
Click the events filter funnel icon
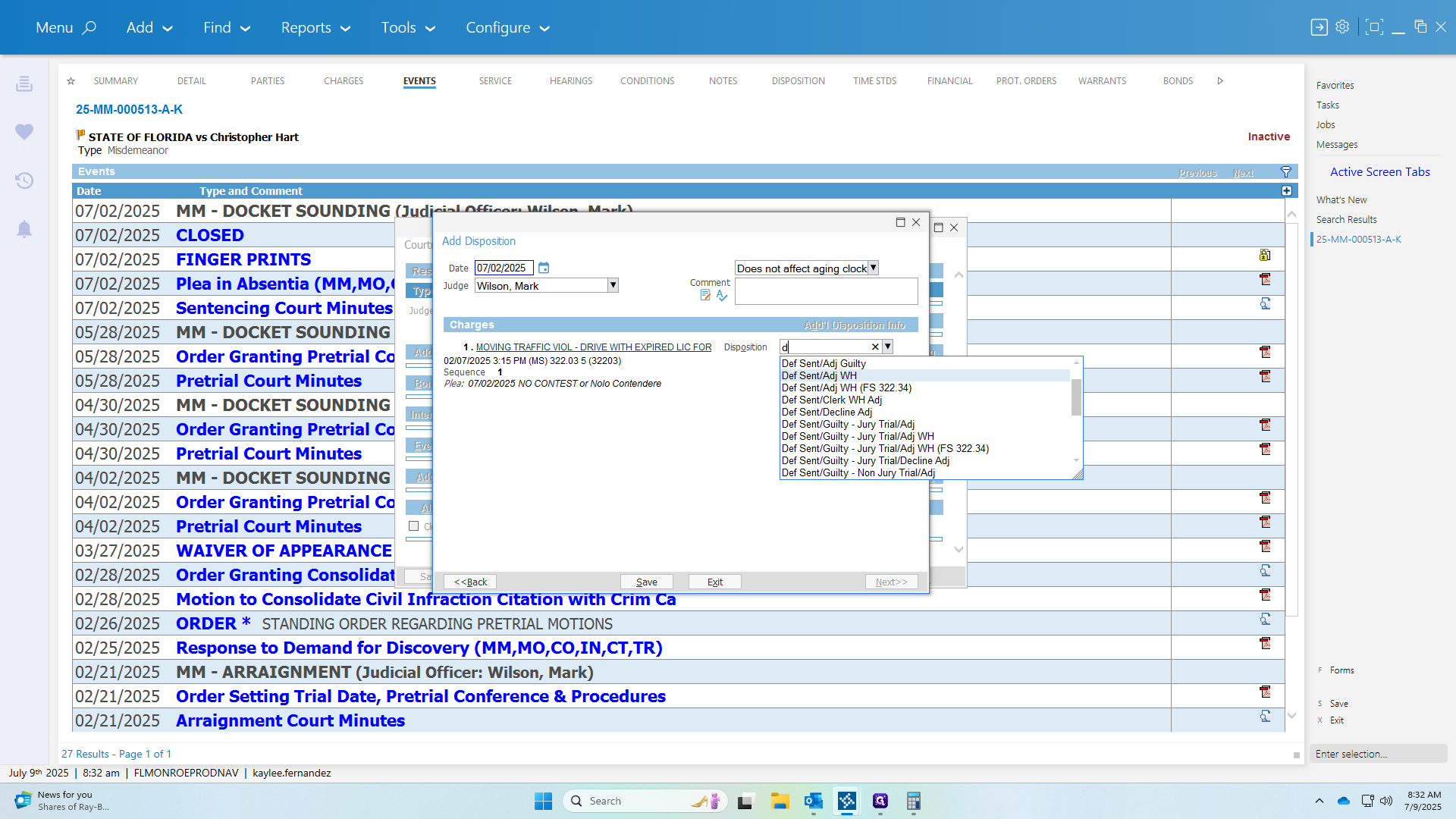coord(1286,172)
